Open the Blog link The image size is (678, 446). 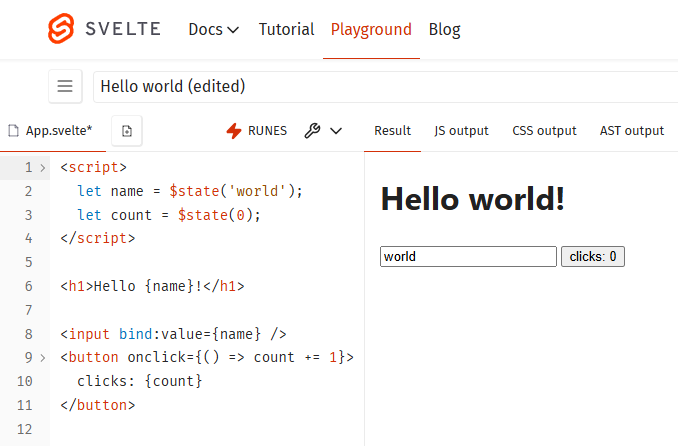click(x=445, y=29)
